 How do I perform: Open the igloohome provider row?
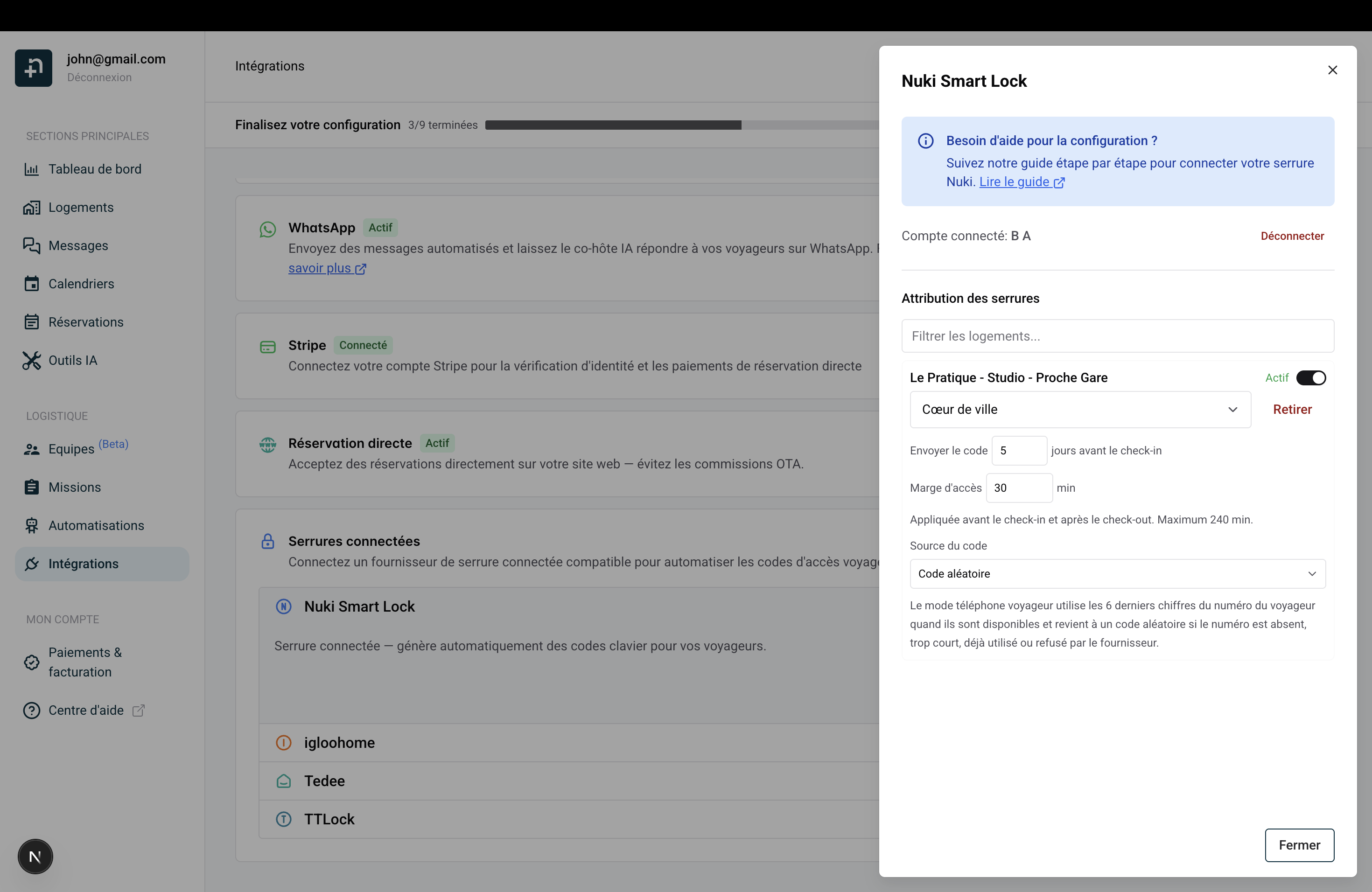[569, 743]
